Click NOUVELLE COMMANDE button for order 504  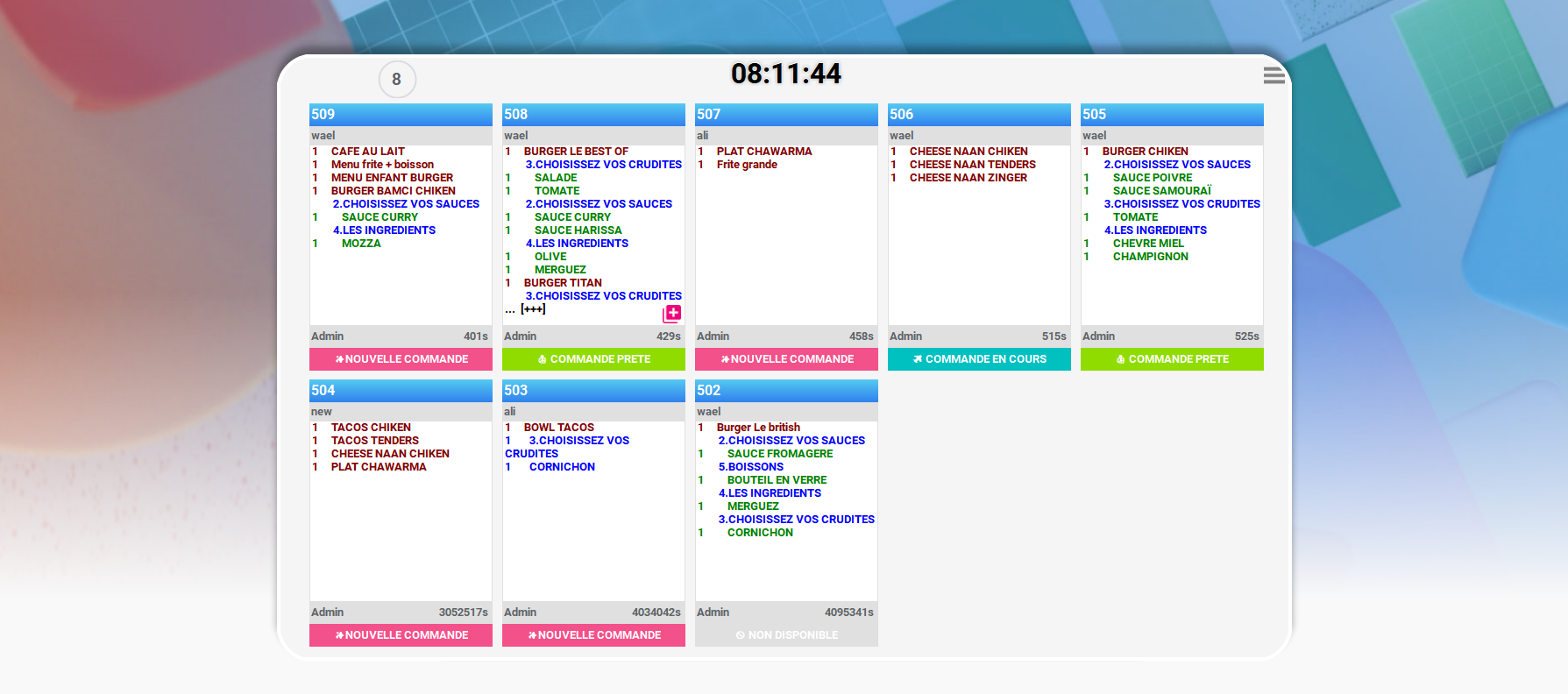[401, 635]
